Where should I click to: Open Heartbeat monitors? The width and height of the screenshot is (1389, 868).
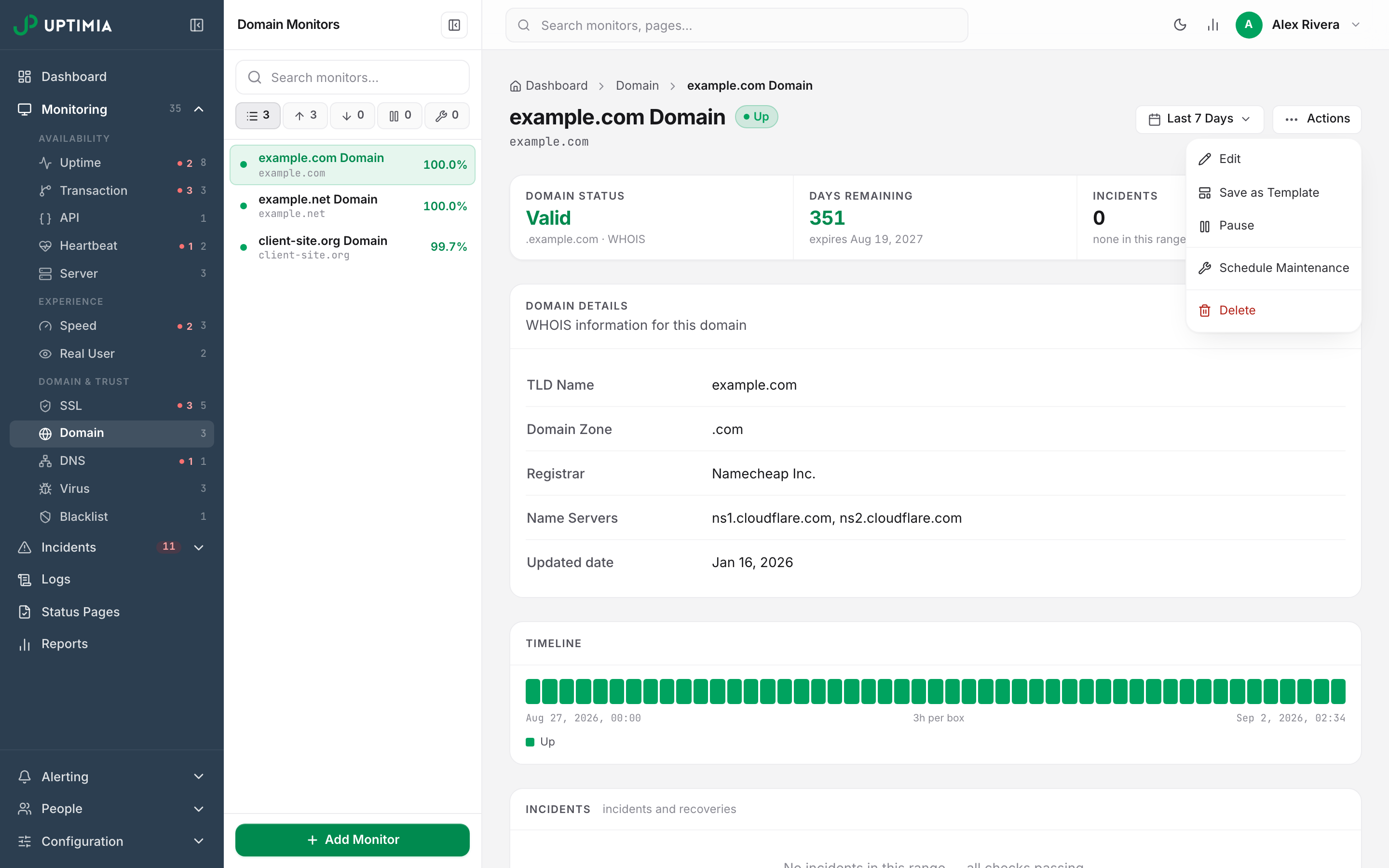point(112,246)
